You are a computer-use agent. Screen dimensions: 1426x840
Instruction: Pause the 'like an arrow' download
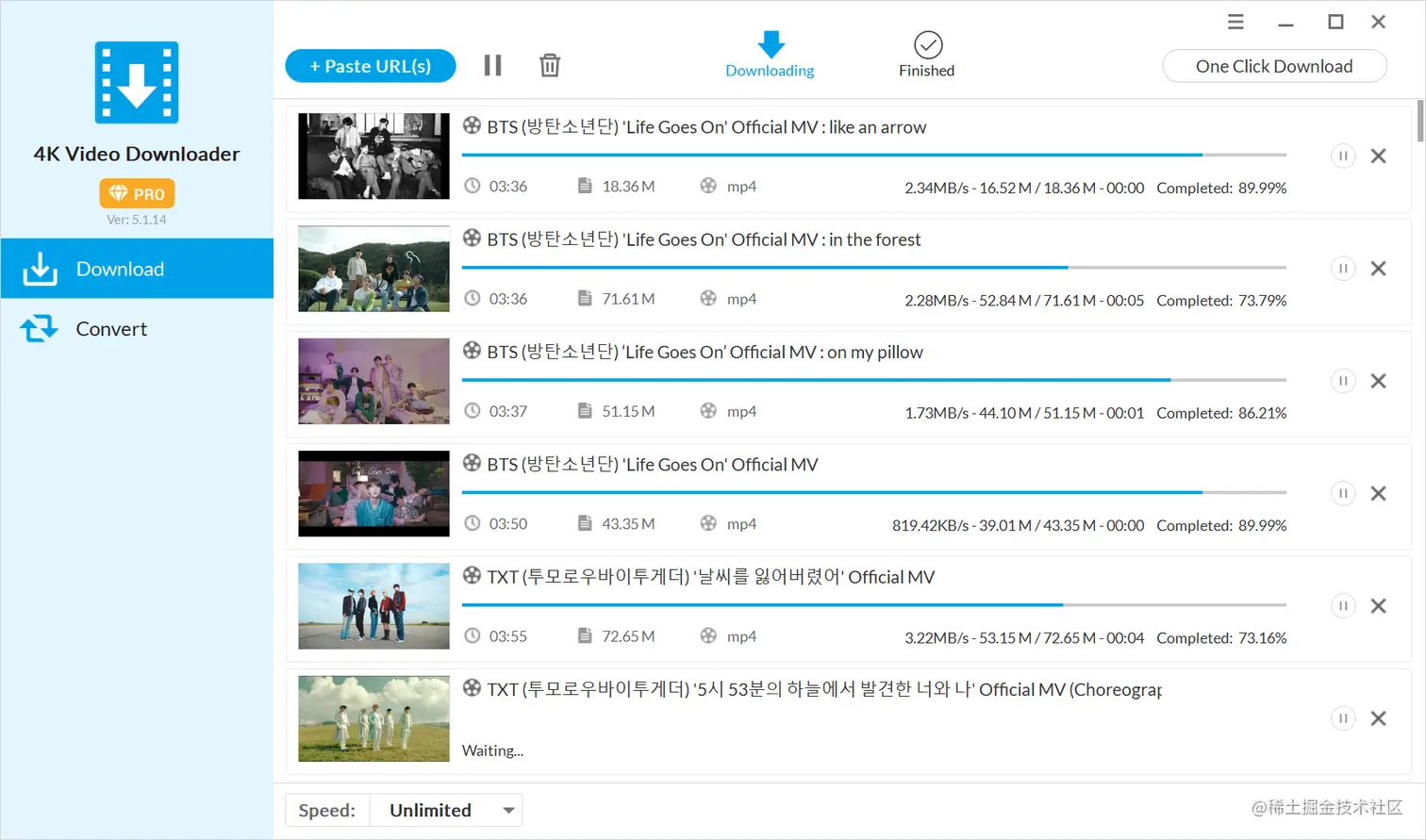(1343, 156)
